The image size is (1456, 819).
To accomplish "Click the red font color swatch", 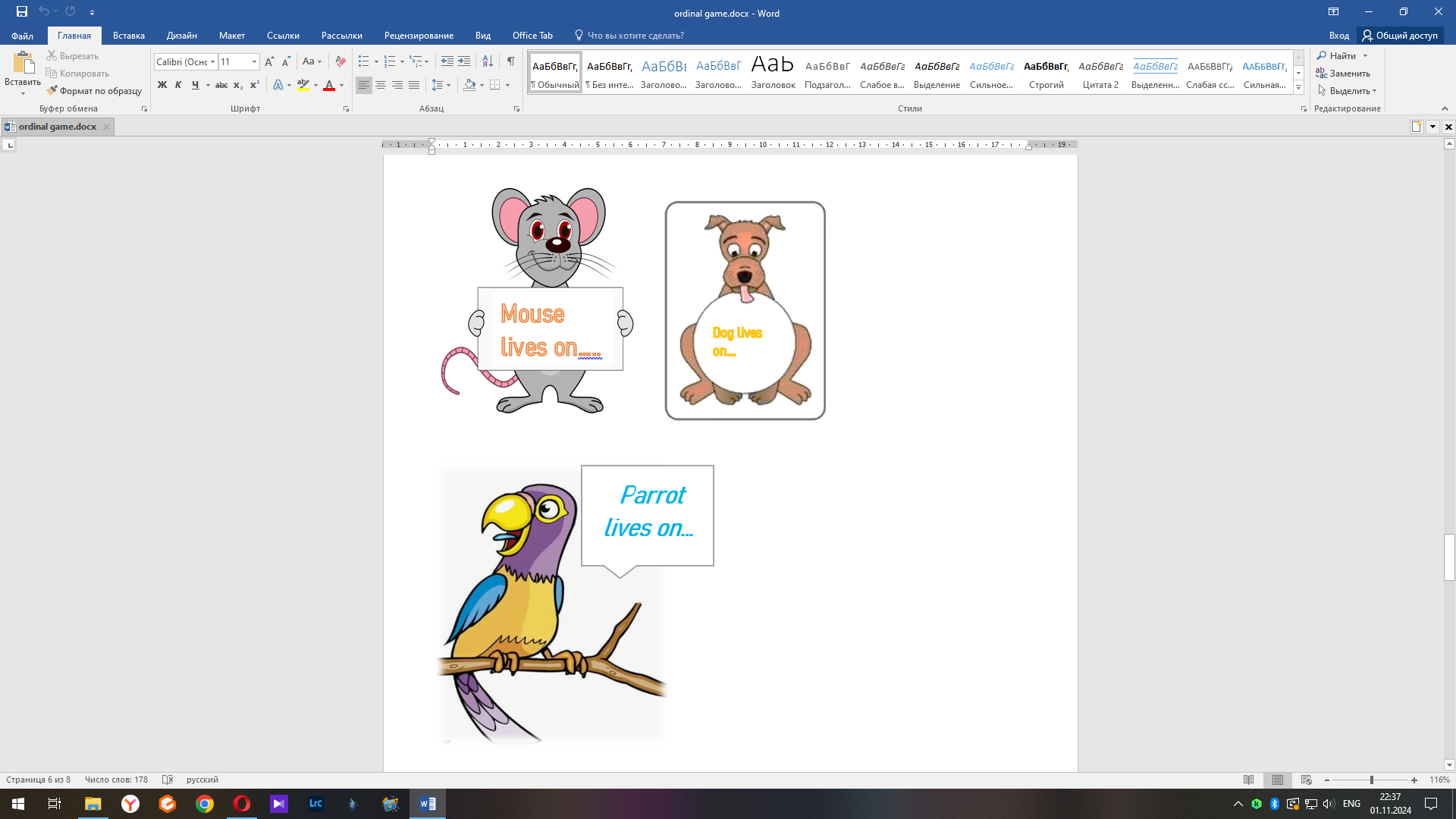I will pyautogui.click(x=329, y=85).
